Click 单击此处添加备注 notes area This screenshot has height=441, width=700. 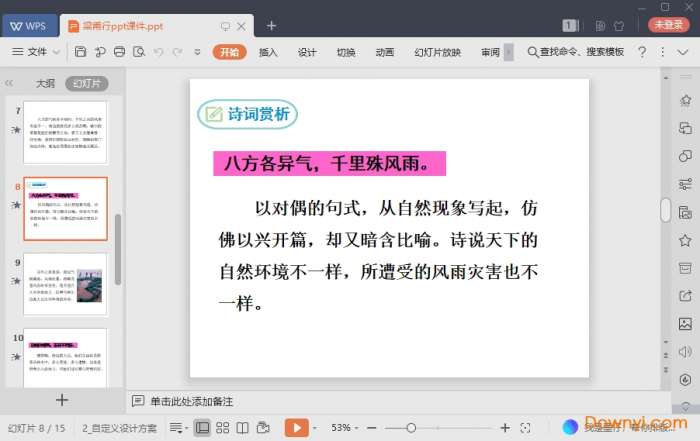tap(192, 401)
